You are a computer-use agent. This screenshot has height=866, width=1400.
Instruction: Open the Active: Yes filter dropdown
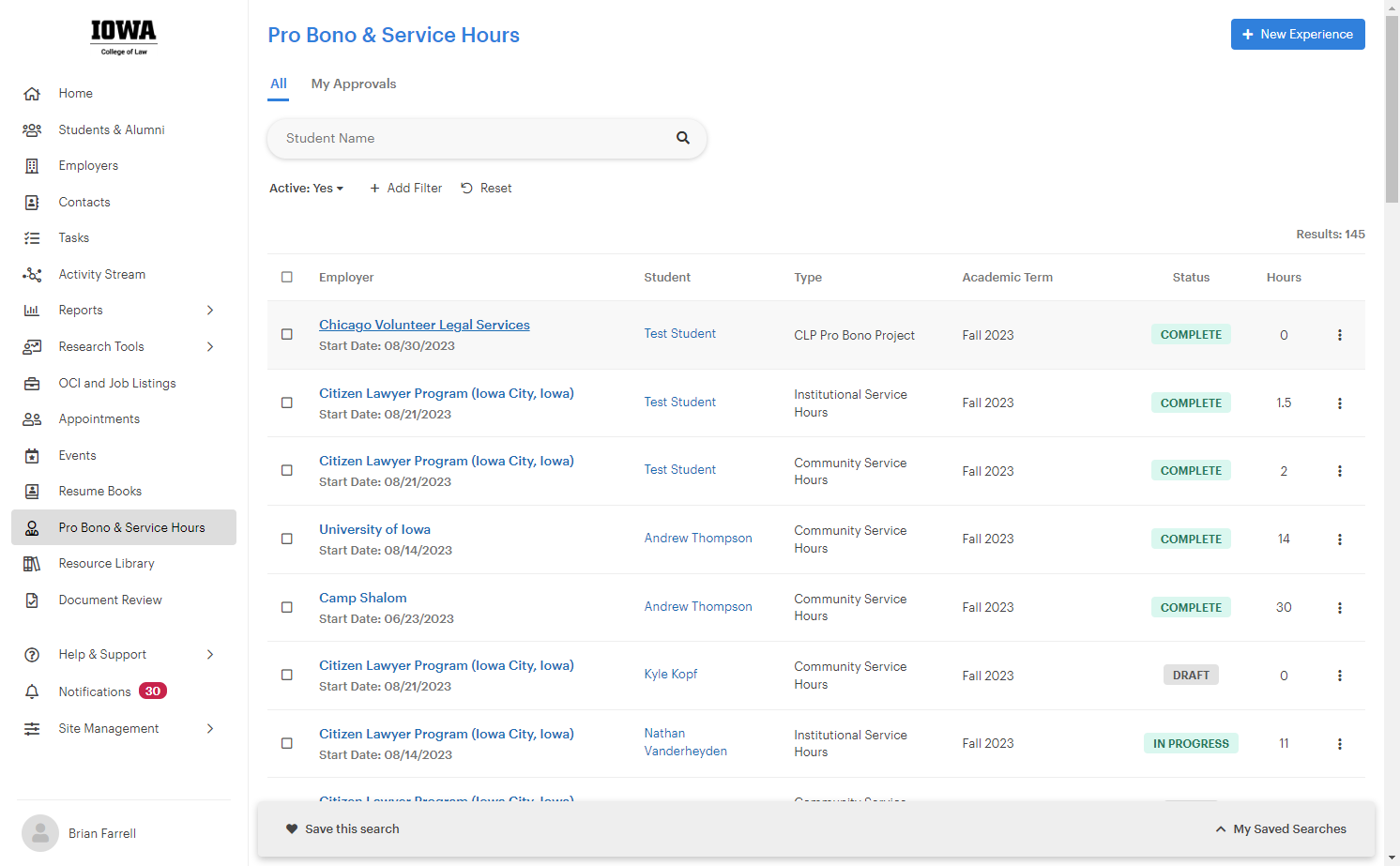tap(307, 189)
